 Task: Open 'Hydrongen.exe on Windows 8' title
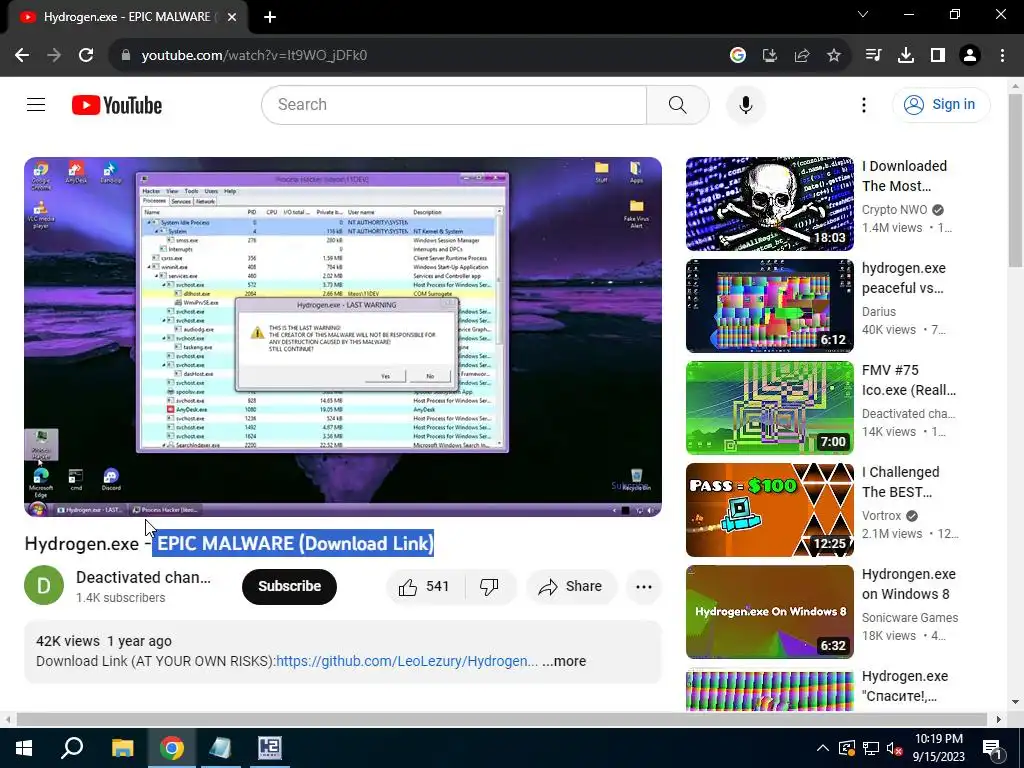(x=908, y=584)
